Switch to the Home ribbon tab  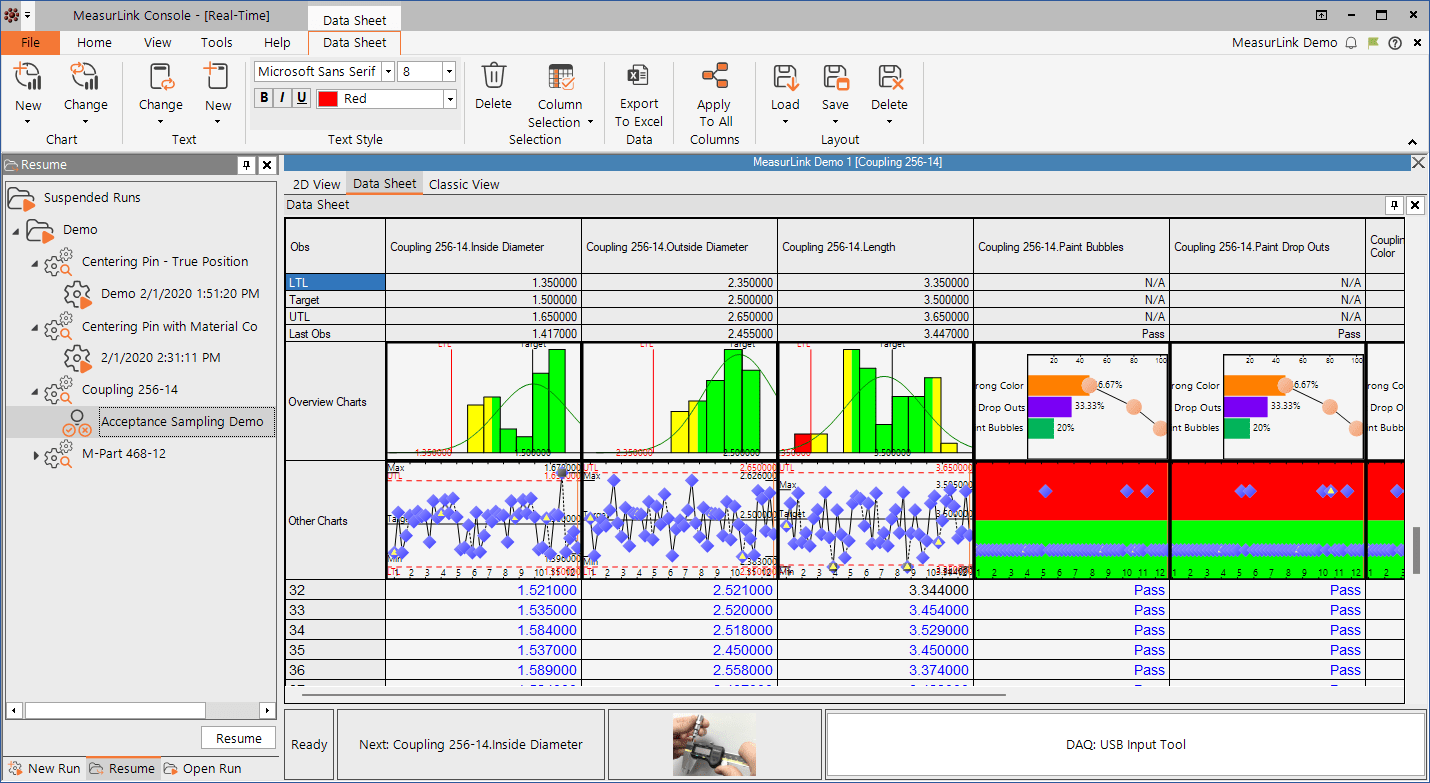[95, 43]
